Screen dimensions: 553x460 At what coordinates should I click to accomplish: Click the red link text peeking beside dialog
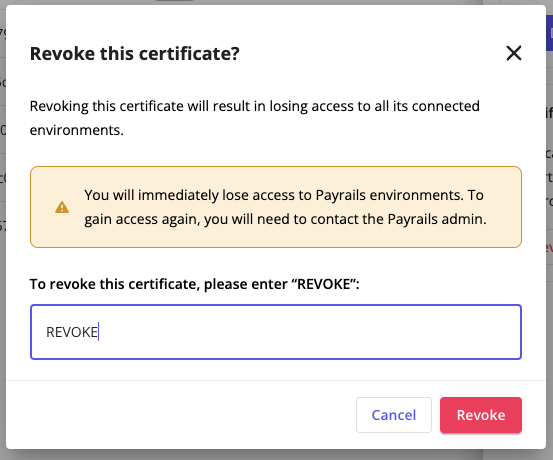(549, 247)
